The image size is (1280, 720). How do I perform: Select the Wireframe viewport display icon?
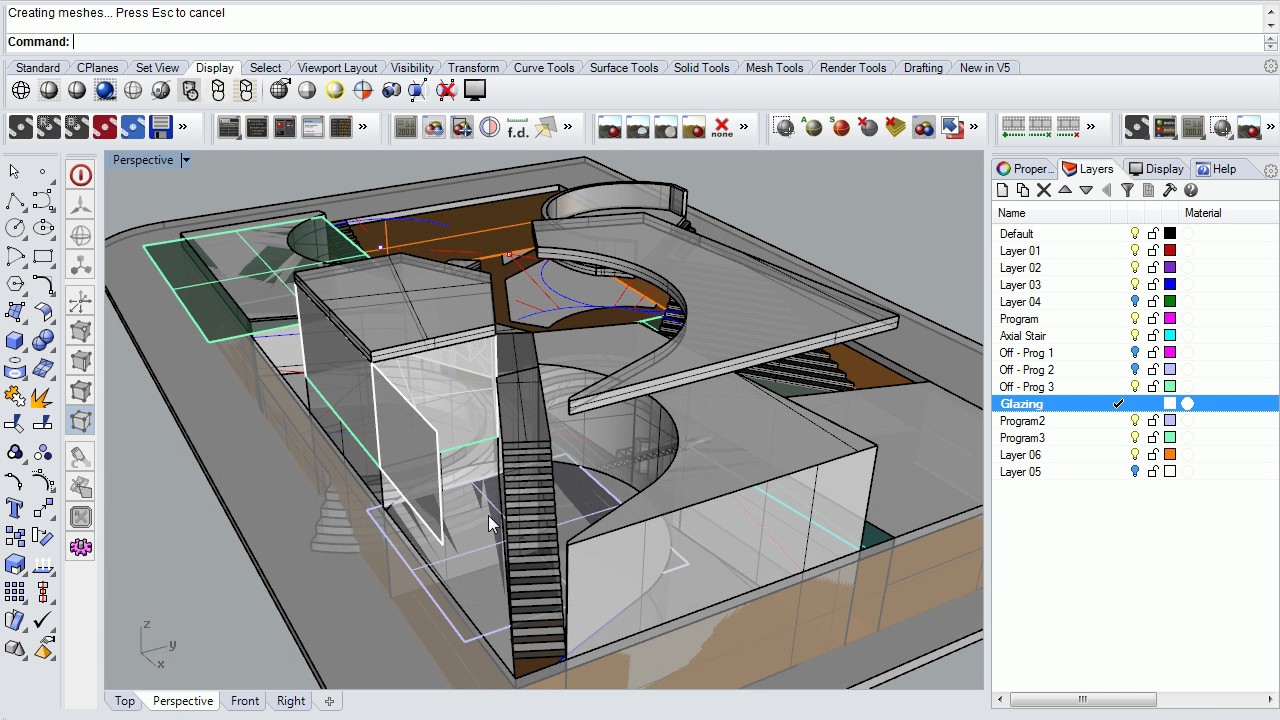[21, 91]
